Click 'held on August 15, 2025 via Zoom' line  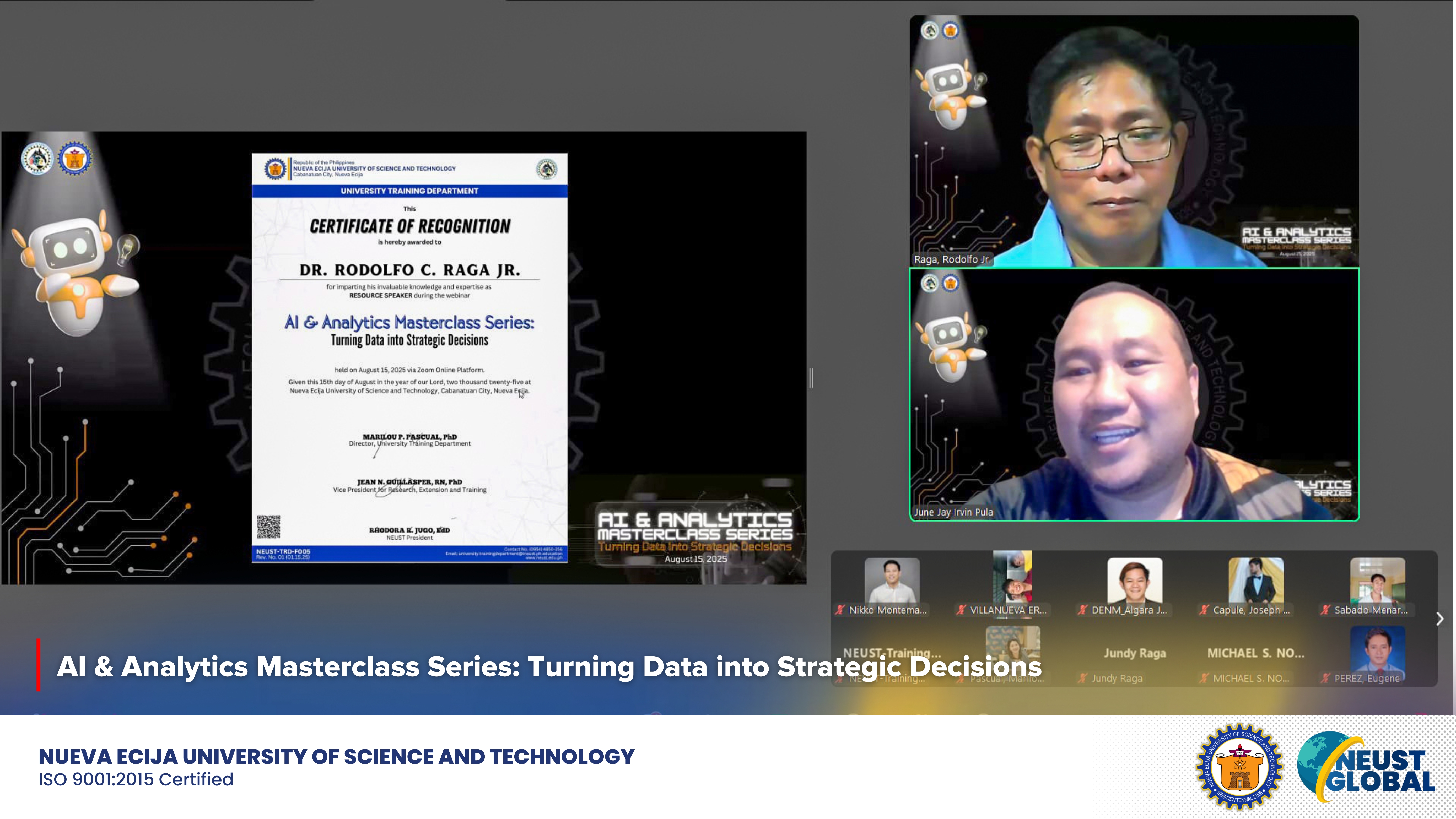pos(409,370)
